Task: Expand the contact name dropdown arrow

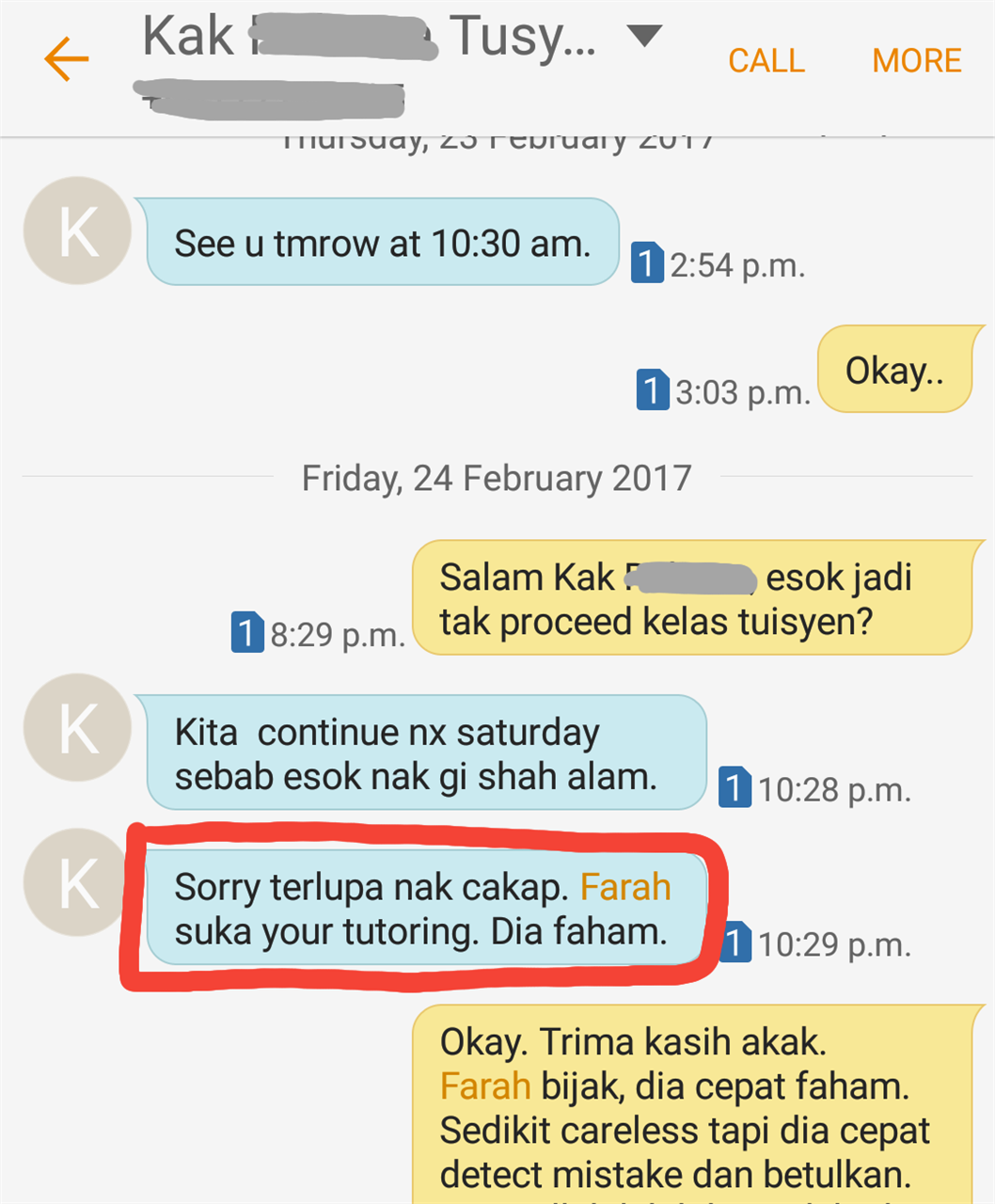Action: click(644, 38)
